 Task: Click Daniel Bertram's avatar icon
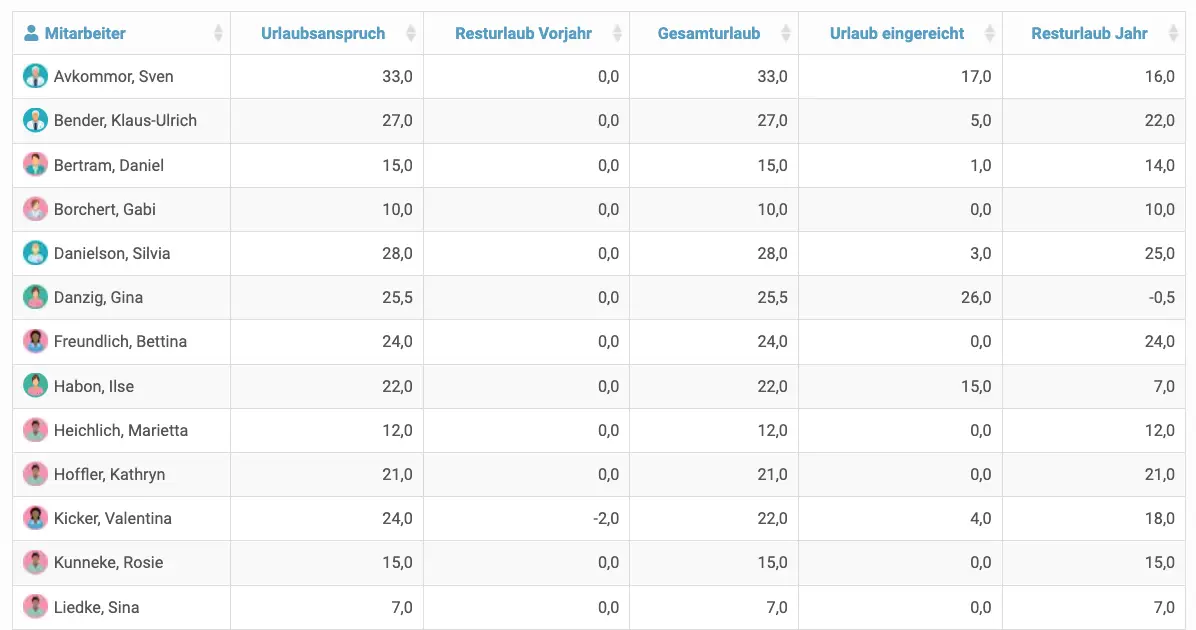36,165
